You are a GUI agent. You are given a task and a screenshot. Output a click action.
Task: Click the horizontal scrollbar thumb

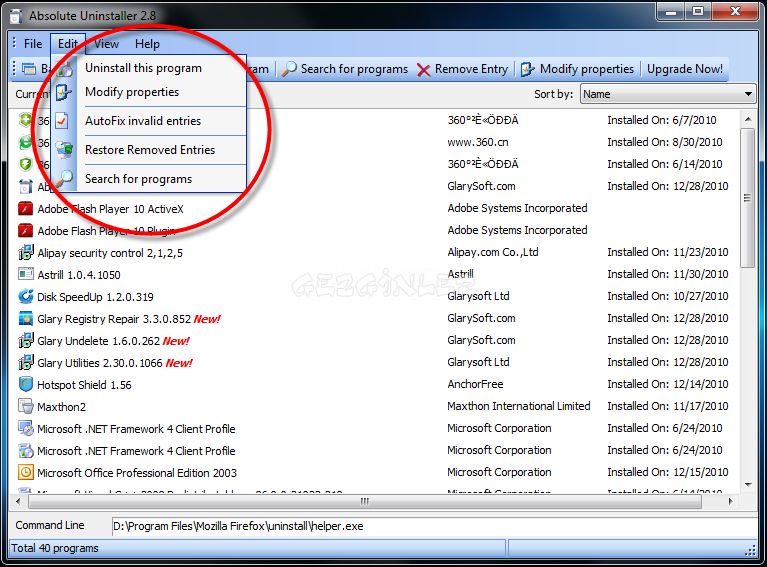pyautogui.click(x=365, y=501)
